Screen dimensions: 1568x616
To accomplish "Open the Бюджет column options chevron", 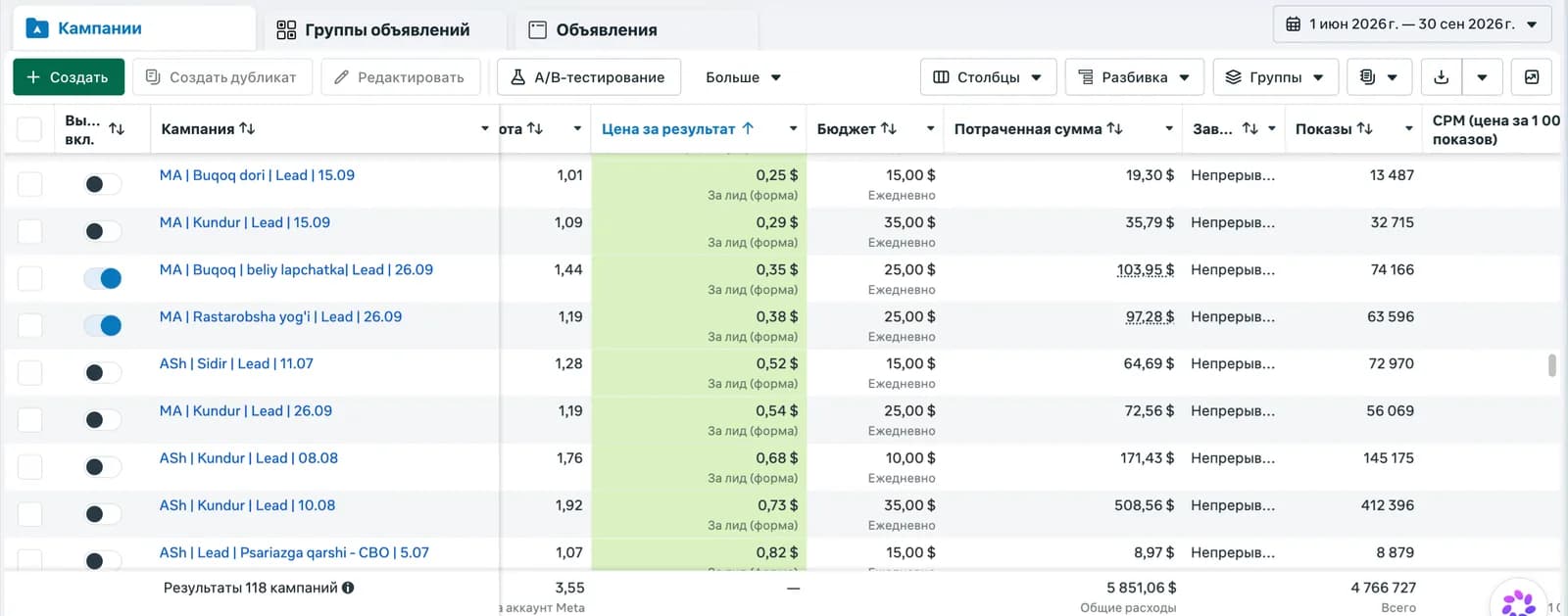I will click(x=930, y=128).
